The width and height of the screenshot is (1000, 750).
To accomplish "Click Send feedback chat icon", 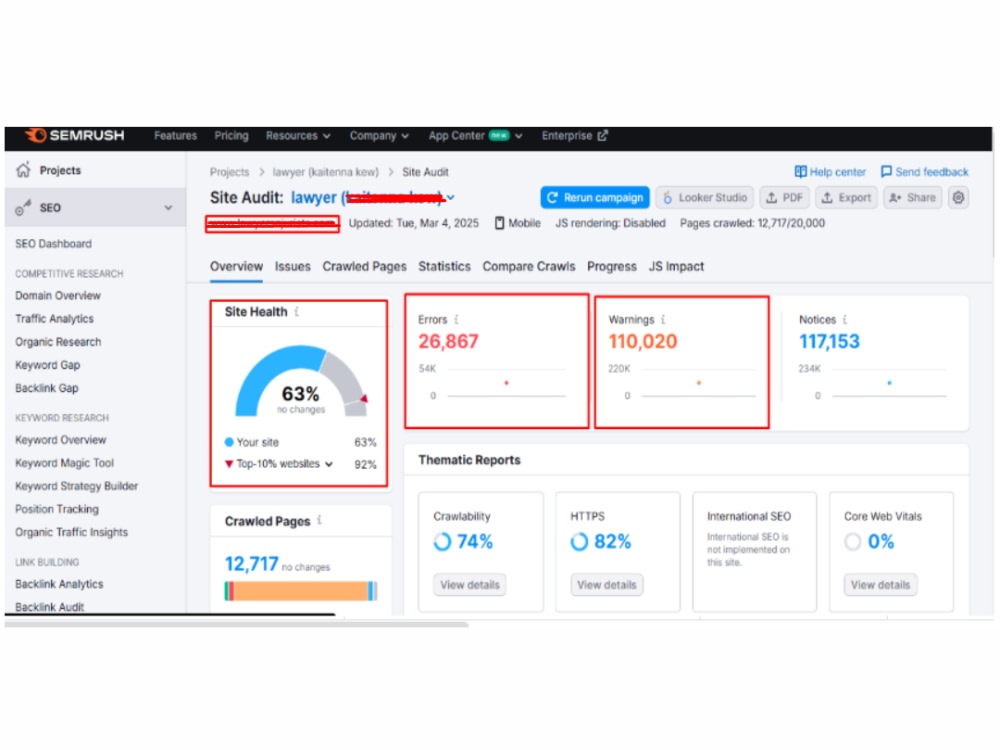I will pyautogui.click(x=886, y=172).
